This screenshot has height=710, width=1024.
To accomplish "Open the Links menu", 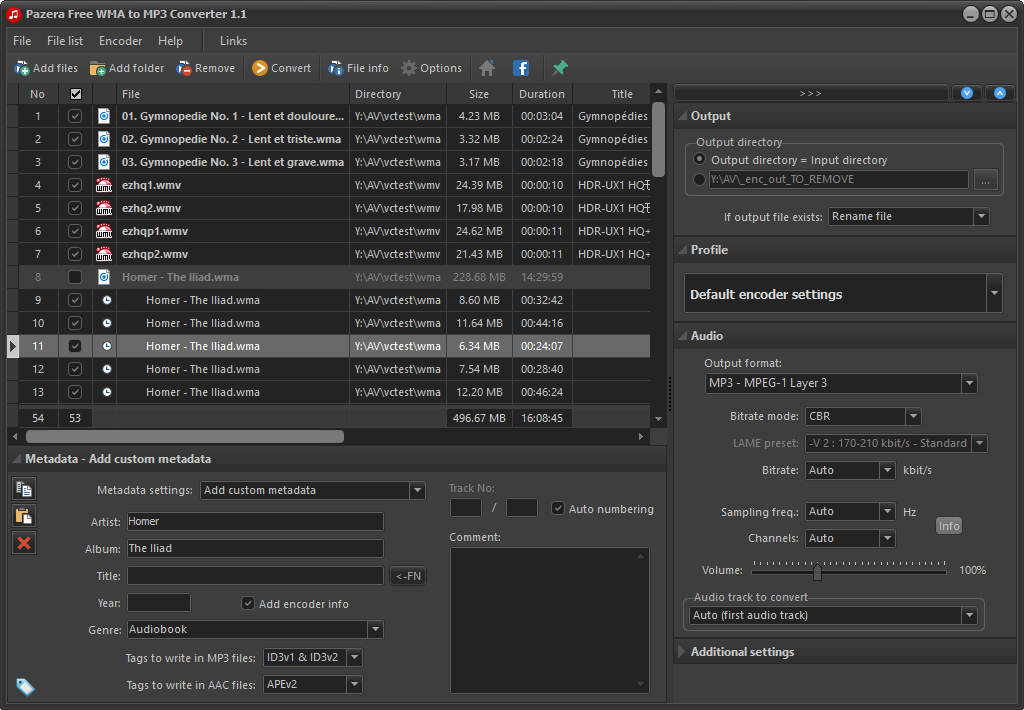I will pos(233,40).
